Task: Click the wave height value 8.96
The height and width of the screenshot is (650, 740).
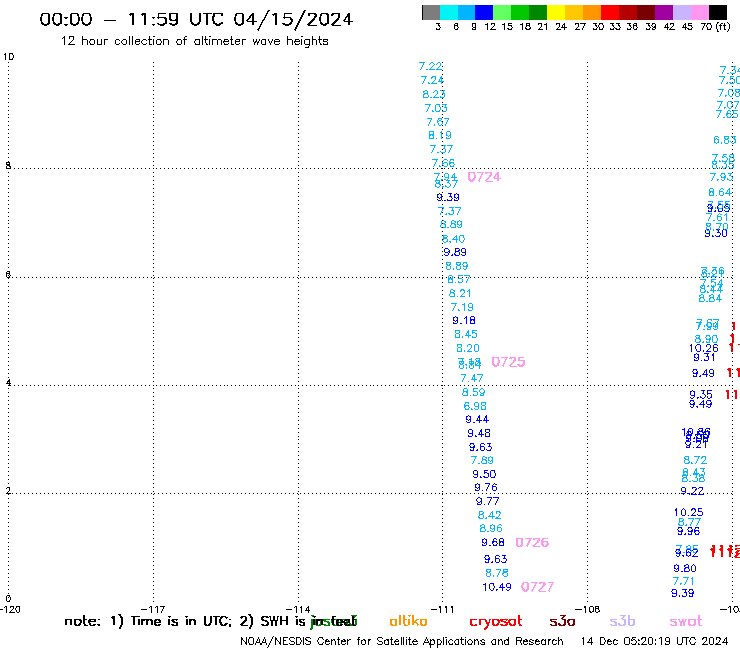Action: (x=491, y=529)
